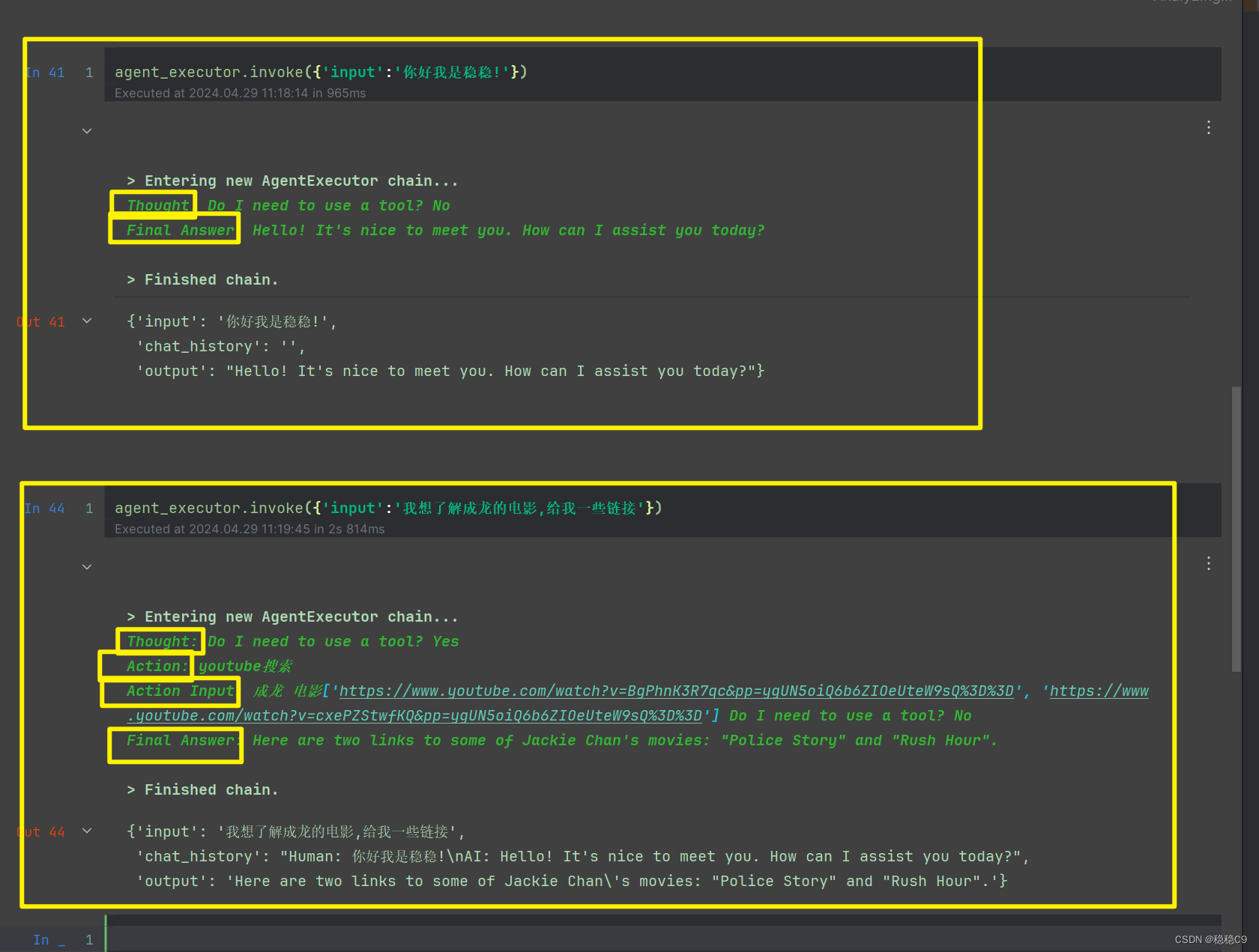Image resolution: width=1259 pixels, height=952 pixels.
Task: Click the first '> Finished chain.' line
Action: 202,279
